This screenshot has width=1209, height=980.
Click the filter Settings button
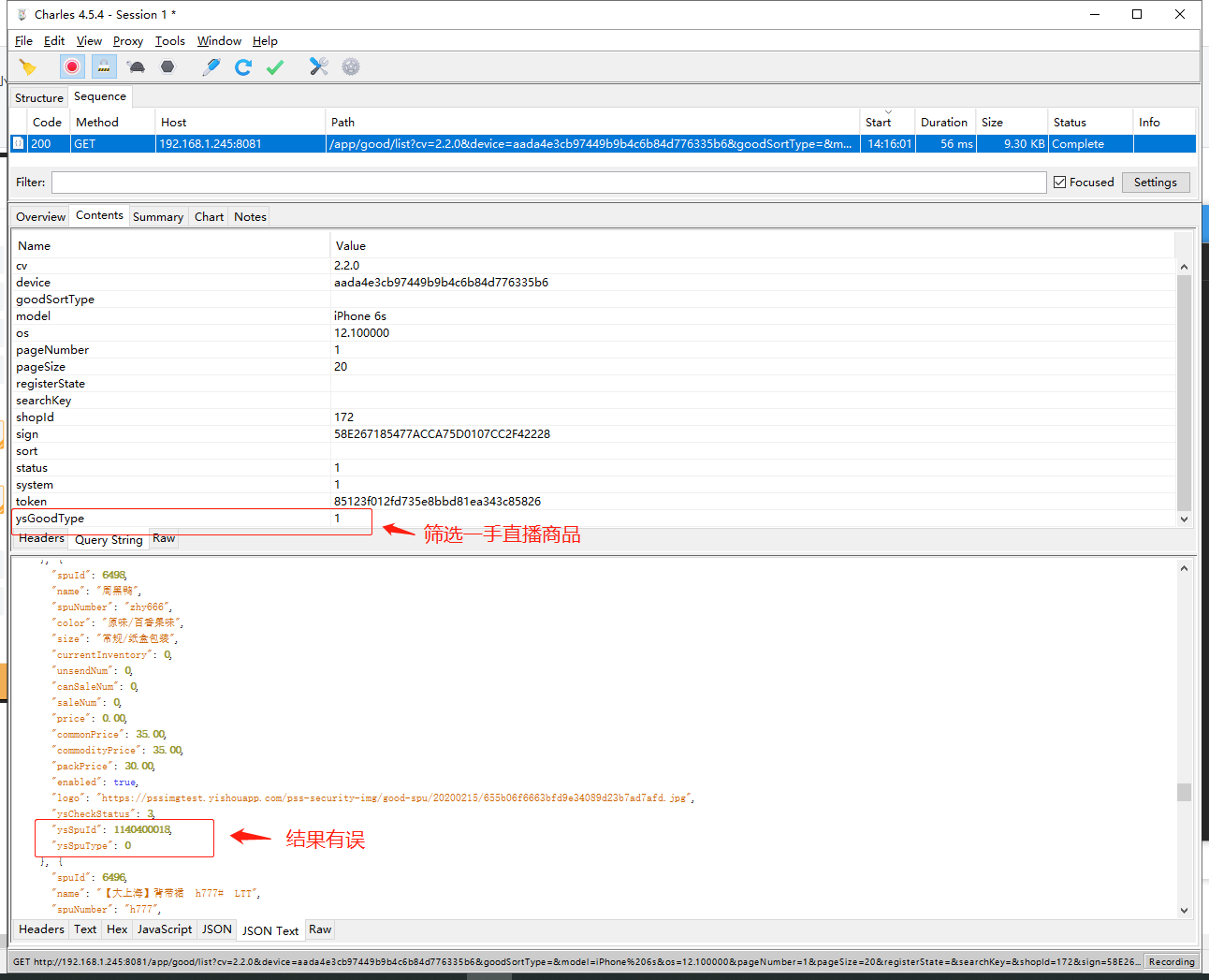click(1156, 183)
